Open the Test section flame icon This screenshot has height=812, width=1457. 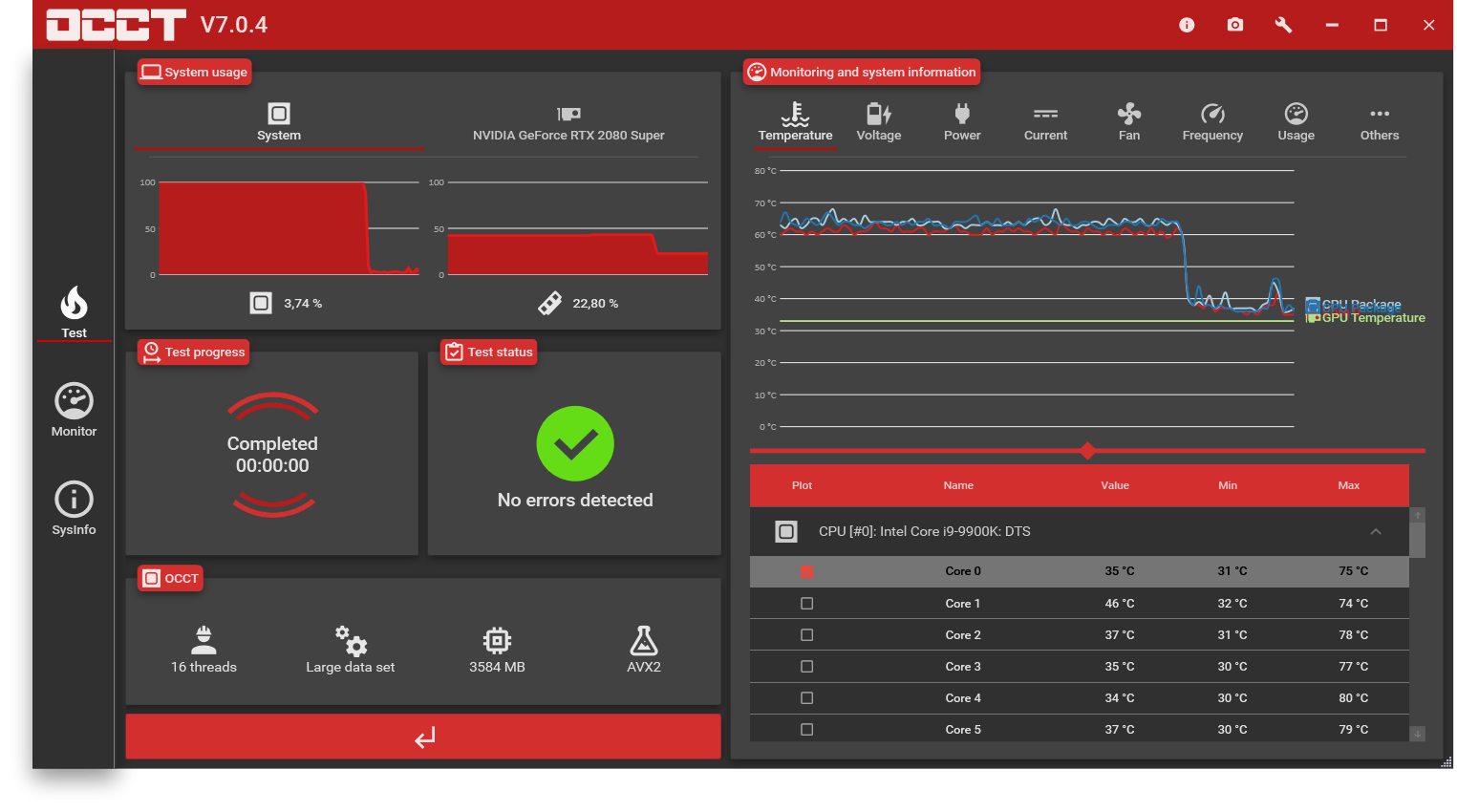[74, 303]
